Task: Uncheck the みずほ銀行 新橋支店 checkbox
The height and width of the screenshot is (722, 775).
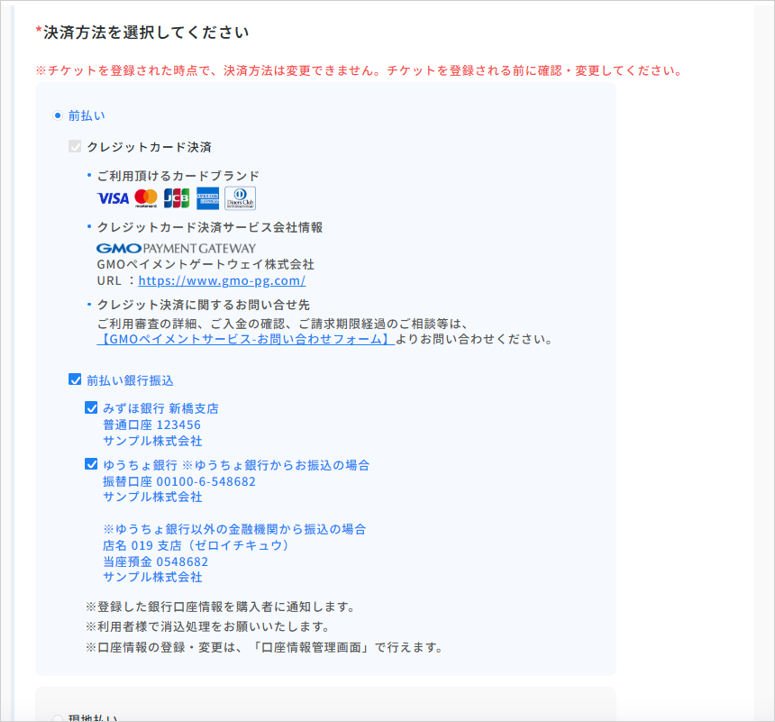Action: click(91, 408)
